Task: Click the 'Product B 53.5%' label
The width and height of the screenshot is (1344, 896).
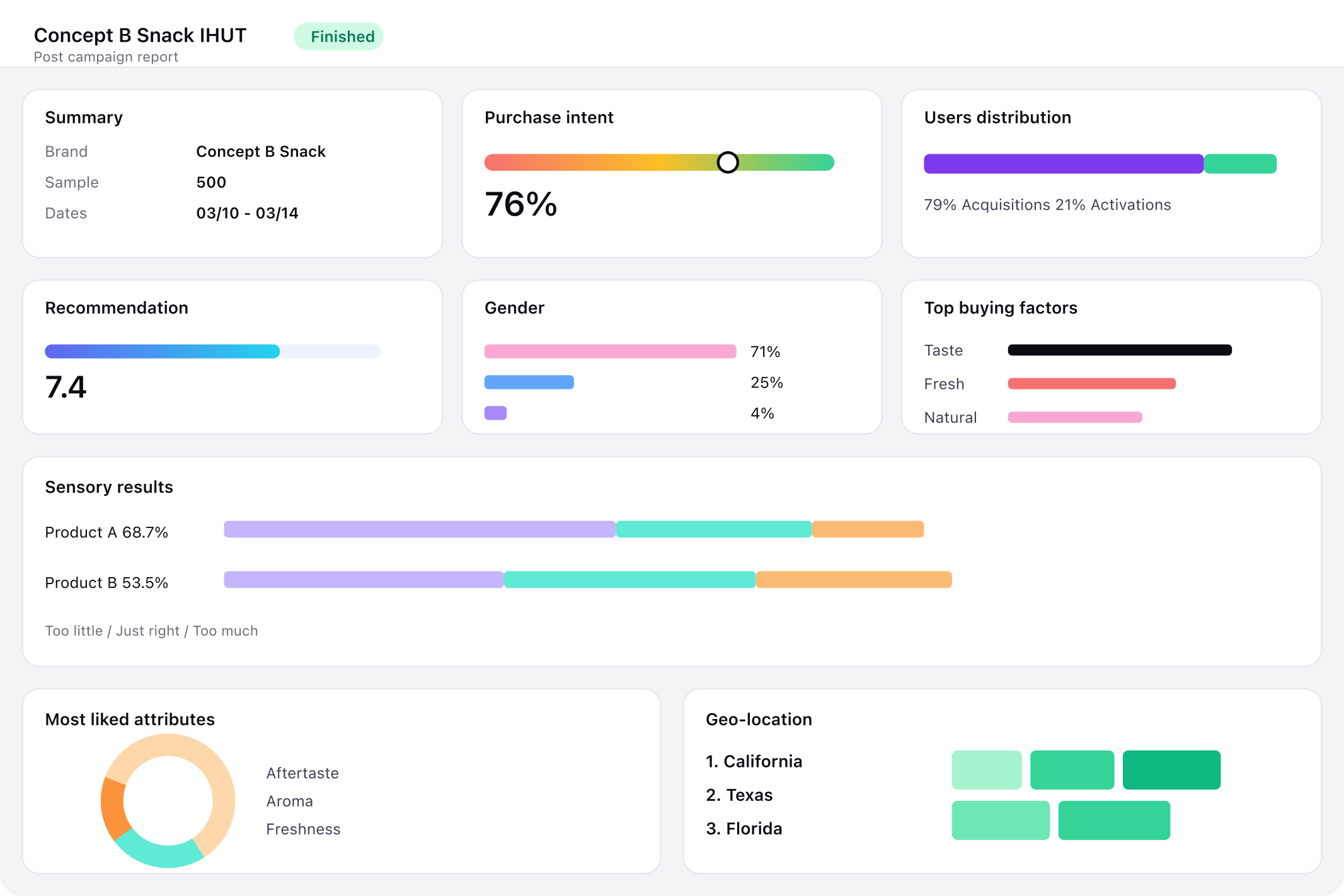Action: [106, 583]
